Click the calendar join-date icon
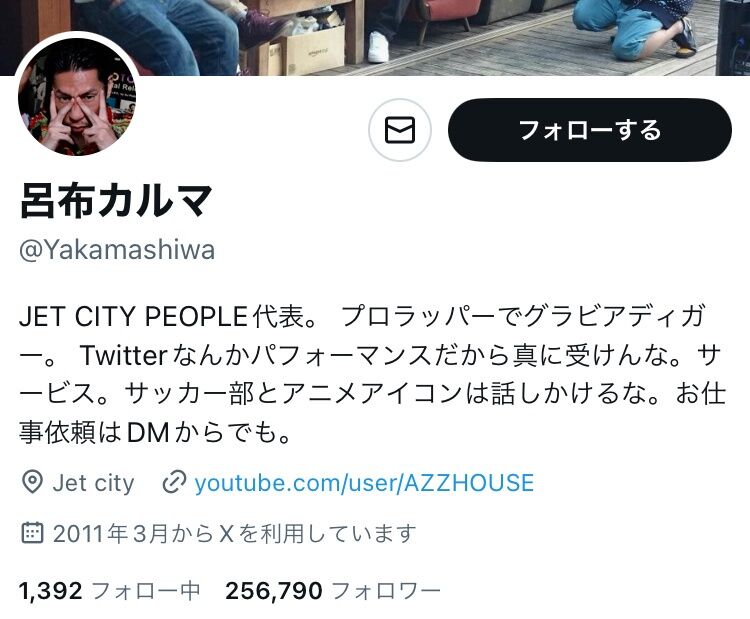This screenshot has height=619, width=750. 33,532
